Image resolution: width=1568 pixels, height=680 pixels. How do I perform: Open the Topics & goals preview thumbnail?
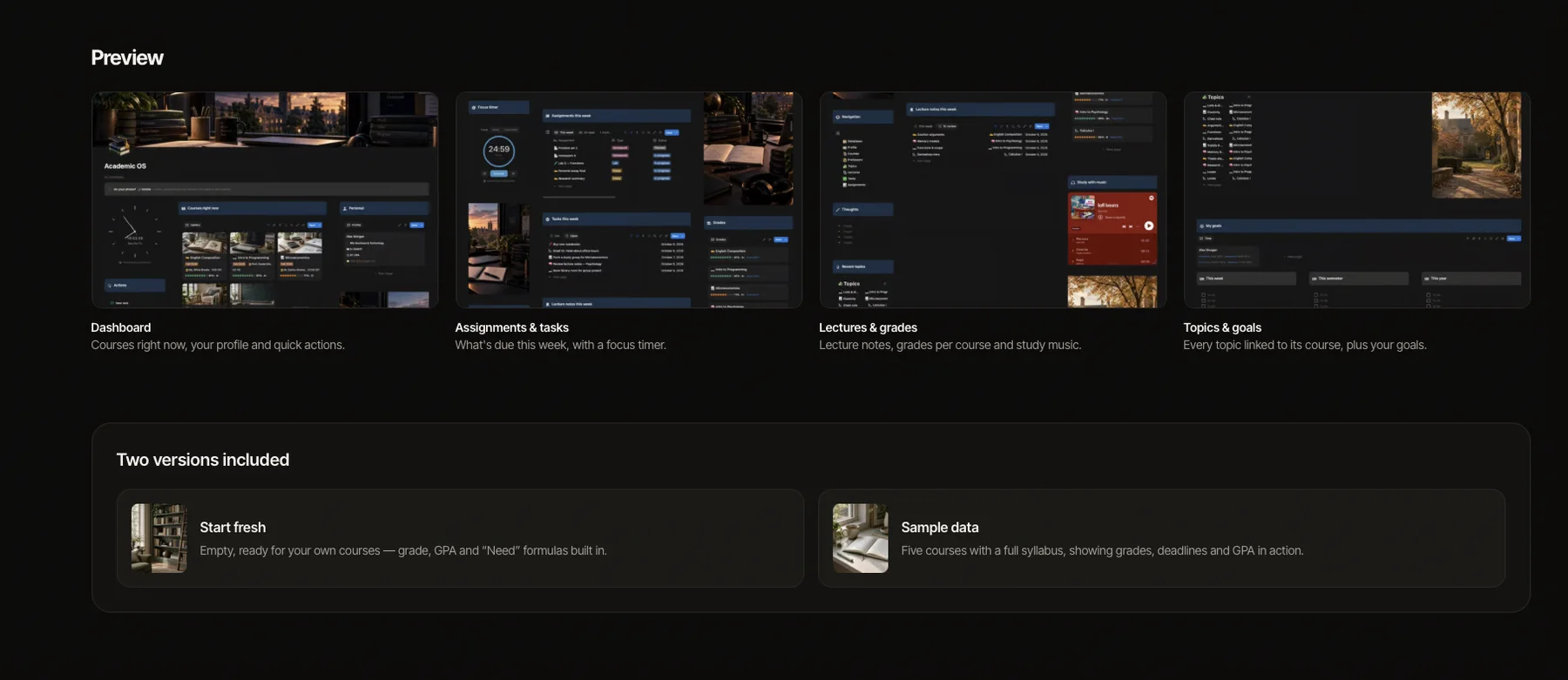point(1357,199)
